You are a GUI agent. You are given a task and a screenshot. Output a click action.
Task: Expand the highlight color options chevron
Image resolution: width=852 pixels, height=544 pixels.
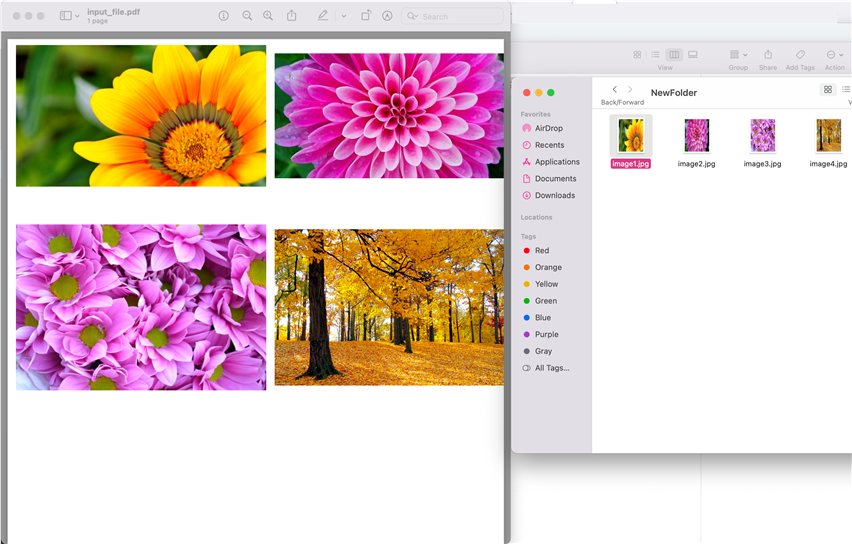click(x=343, y=16)
